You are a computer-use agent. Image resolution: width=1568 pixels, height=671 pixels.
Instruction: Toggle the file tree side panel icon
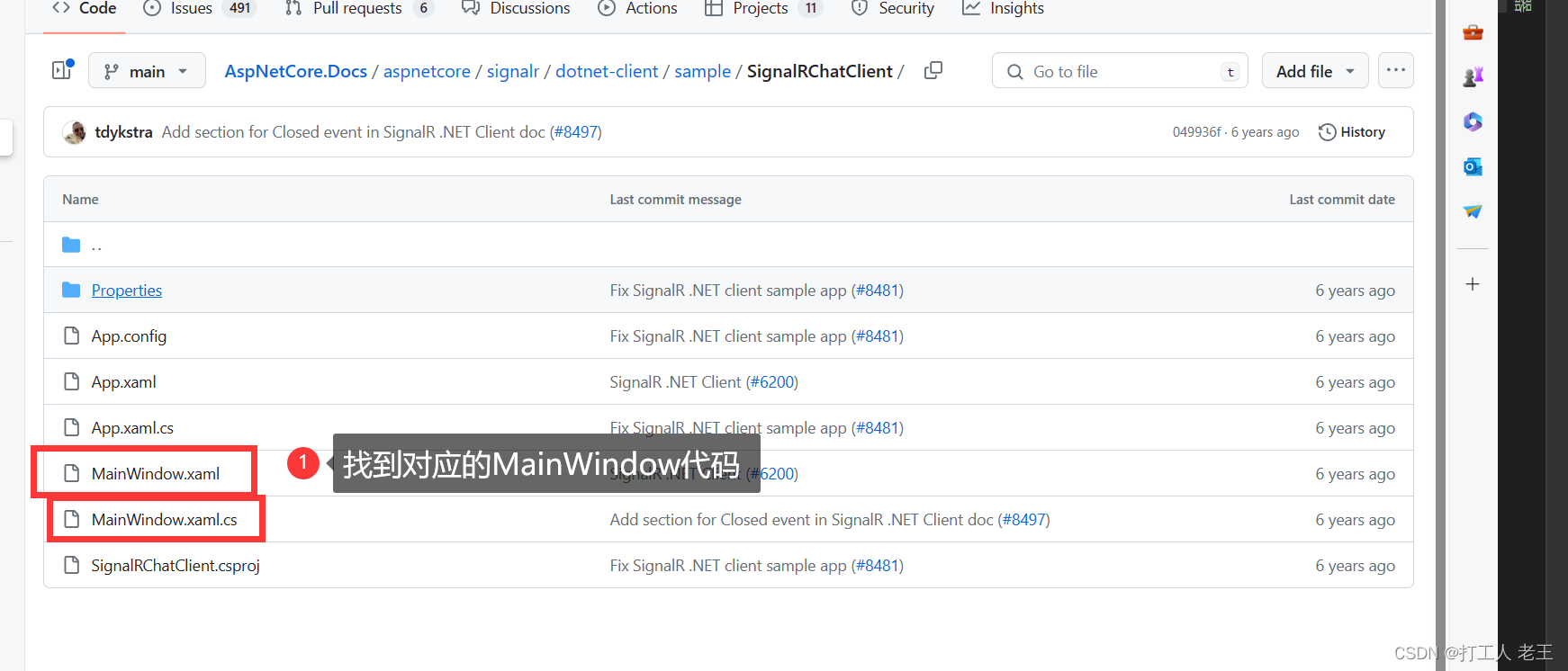click(x=62, y=70)
